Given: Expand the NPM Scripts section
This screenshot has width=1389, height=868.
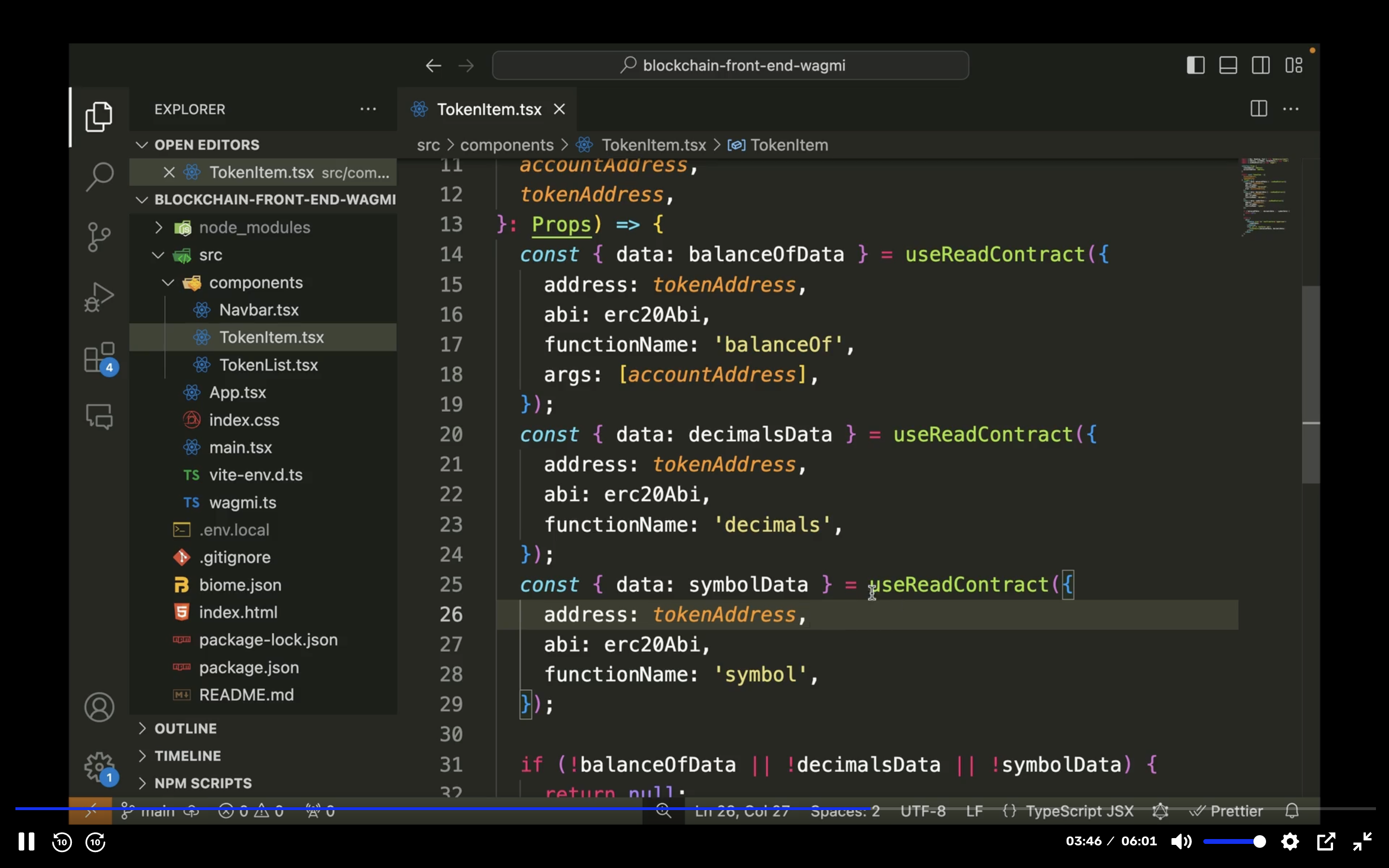Looking at the screenshot, I should (x=263, y=783).
